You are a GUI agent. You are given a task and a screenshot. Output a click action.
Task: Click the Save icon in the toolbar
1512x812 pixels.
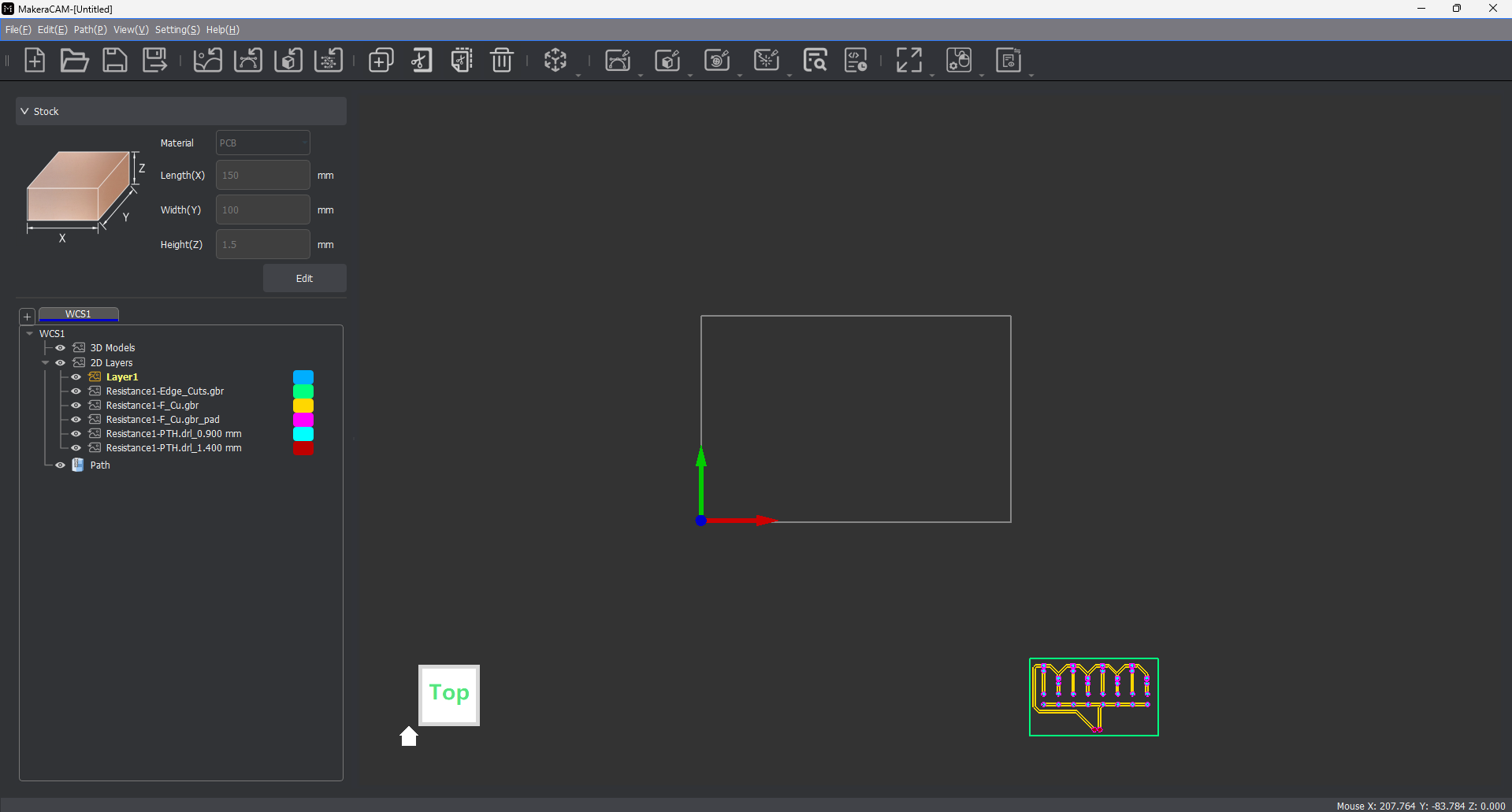[115, 60]
